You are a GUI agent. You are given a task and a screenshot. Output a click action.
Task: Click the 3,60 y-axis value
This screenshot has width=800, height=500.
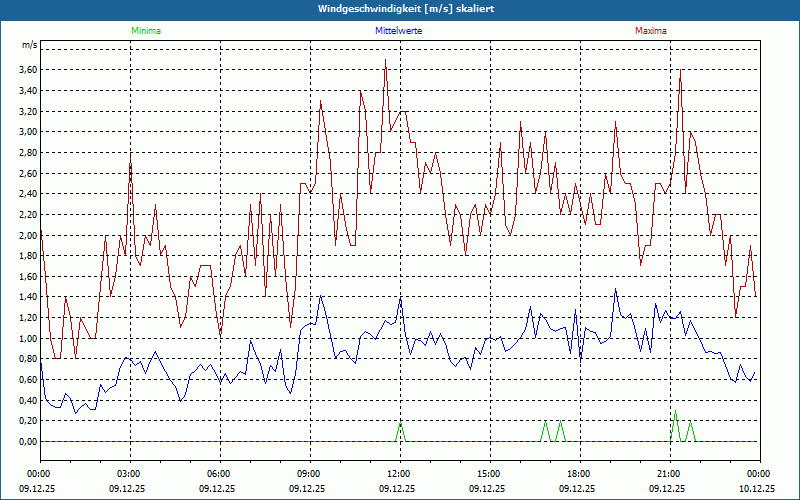29,70
